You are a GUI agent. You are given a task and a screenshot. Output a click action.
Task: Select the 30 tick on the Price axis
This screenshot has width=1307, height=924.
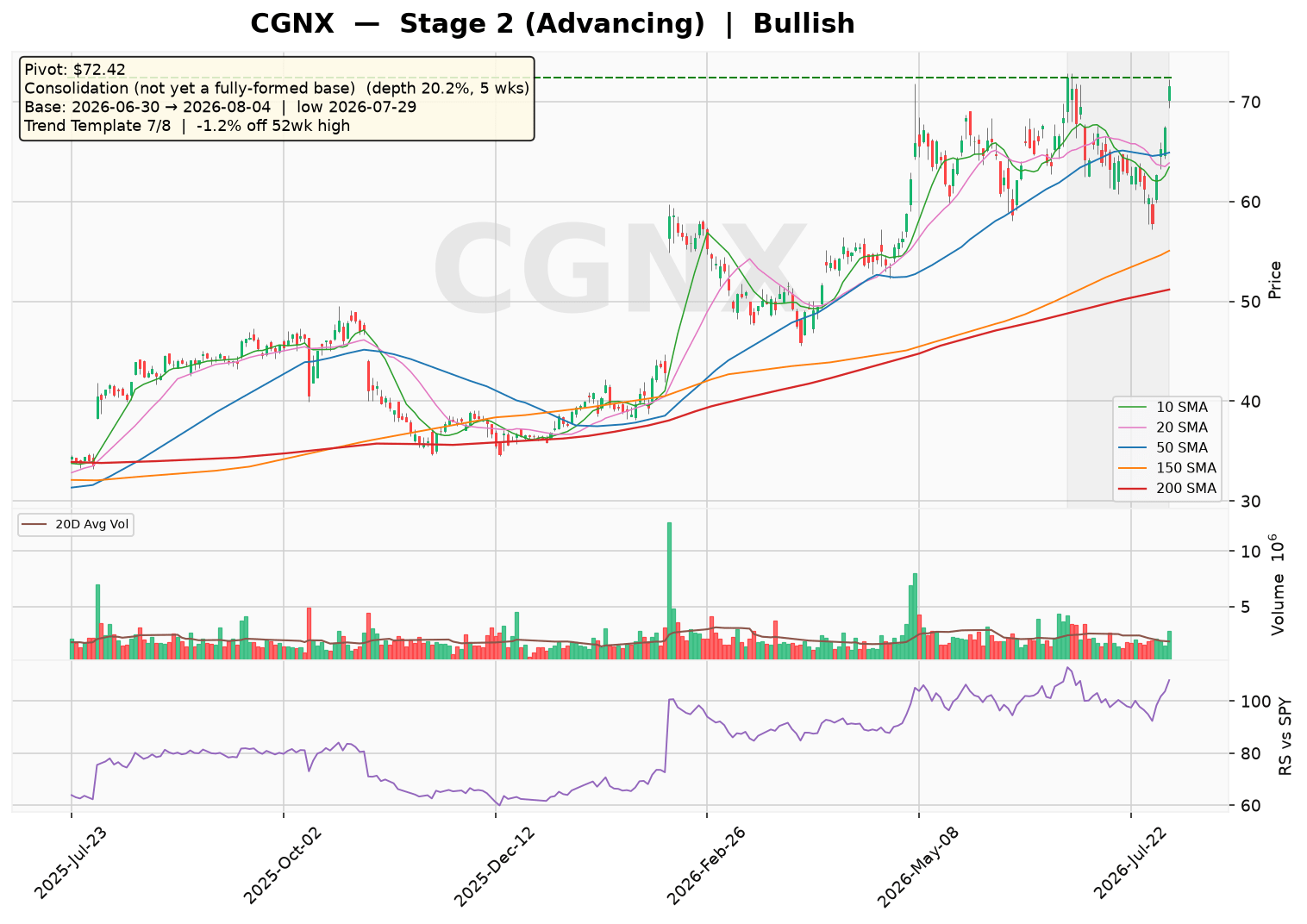1250,502
